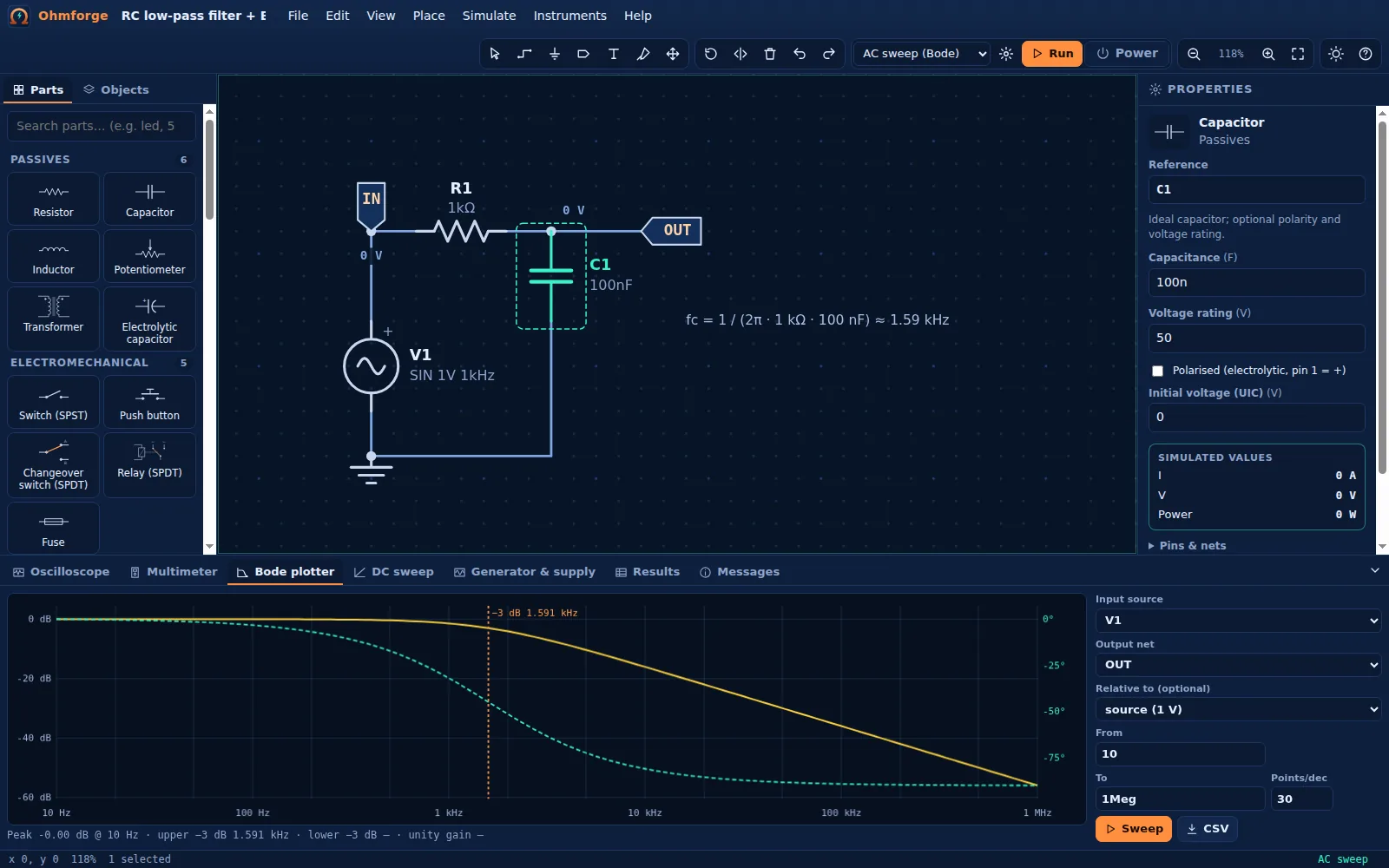Open simulation settings gear icon
This screenshot has height=868, width=1389.
(1005, 54)
